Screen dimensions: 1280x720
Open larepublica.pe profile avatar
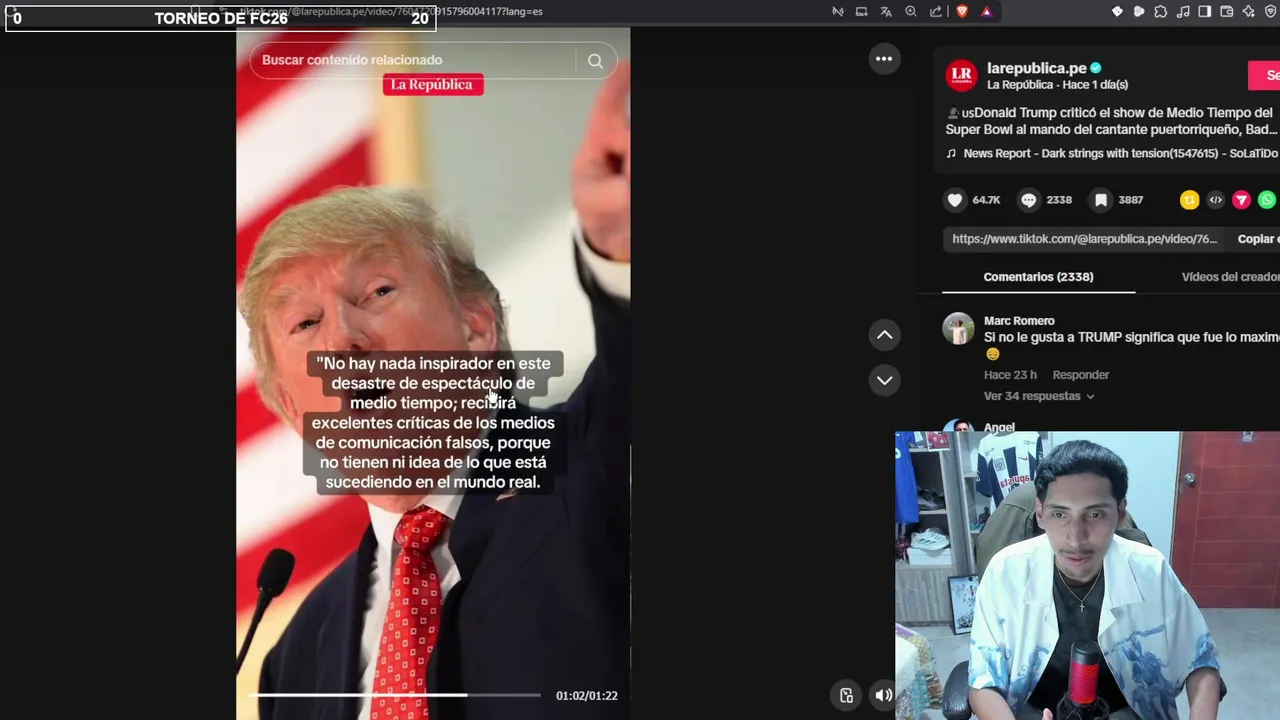(961, 75)
